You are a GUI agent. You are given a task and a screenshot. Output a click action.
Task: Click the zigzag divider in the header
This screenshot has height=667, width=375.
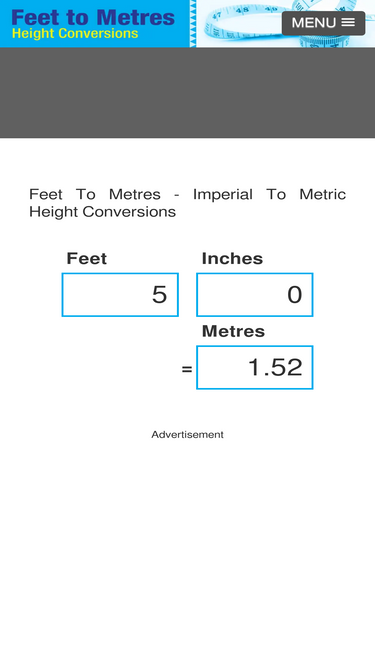pyautogui.click(x=193, y=23)
